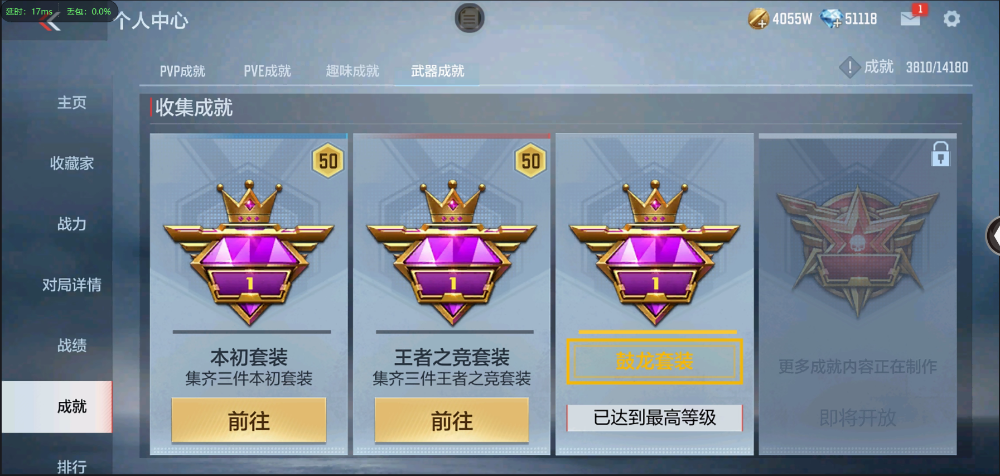Select 收藏家 in the sidebar

pyautogui.click(x=72, y=163)
